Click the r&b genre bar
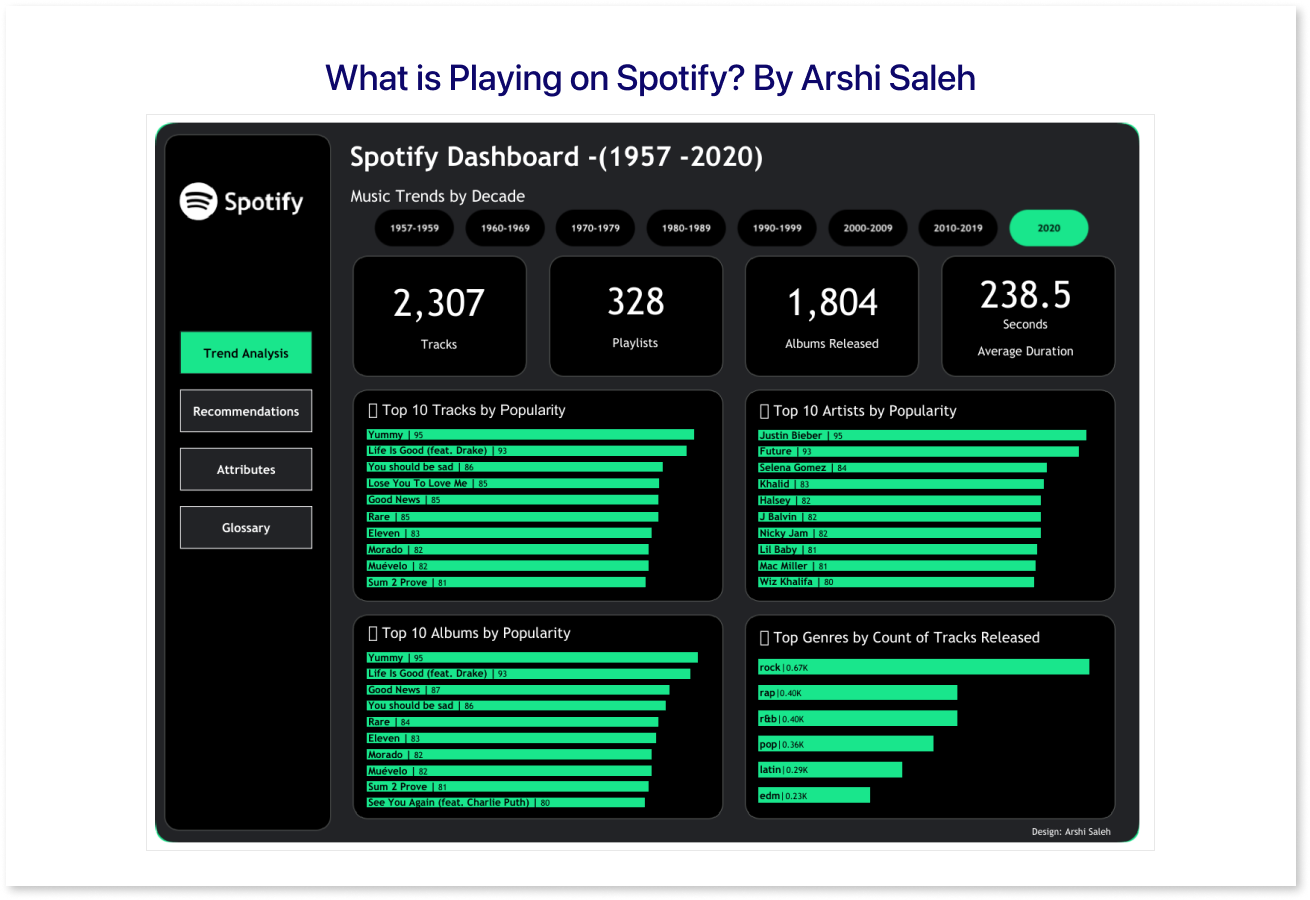 [857, 719]
